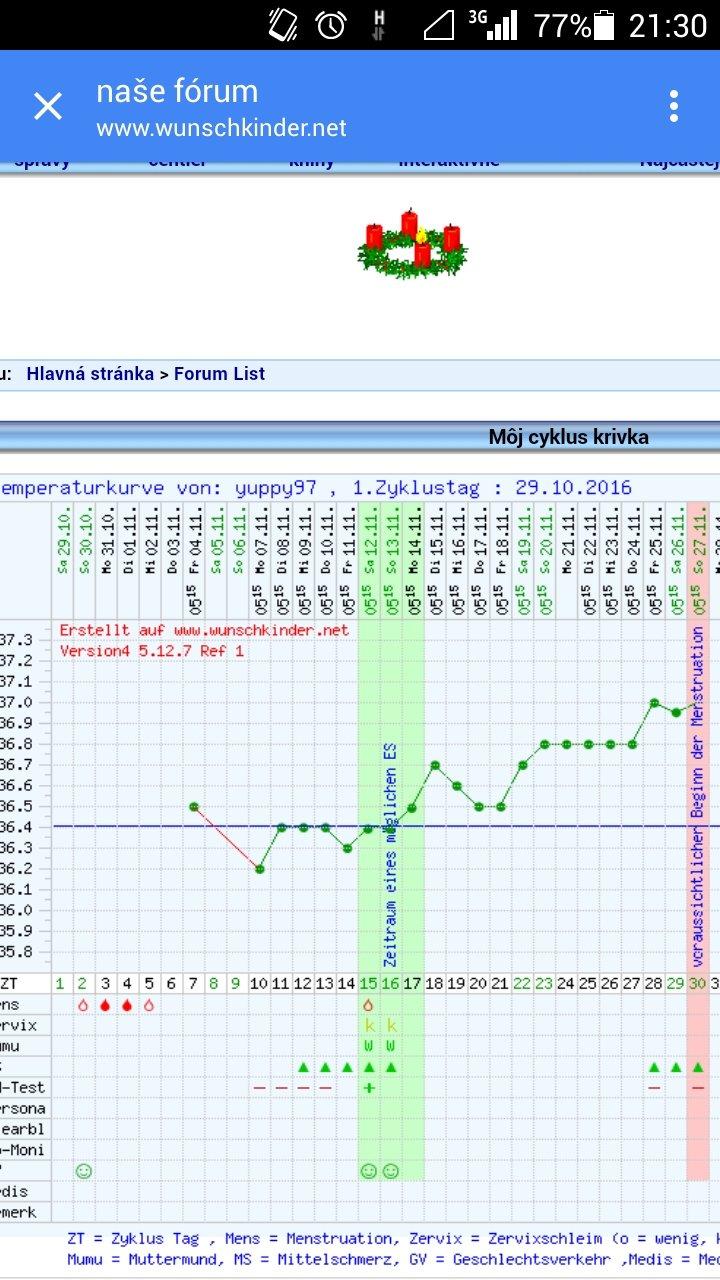The width and height of the screenshot is (720, 1280).
Task: Click the red minus marker on day 10
Action: click(x=259, y=1087)
